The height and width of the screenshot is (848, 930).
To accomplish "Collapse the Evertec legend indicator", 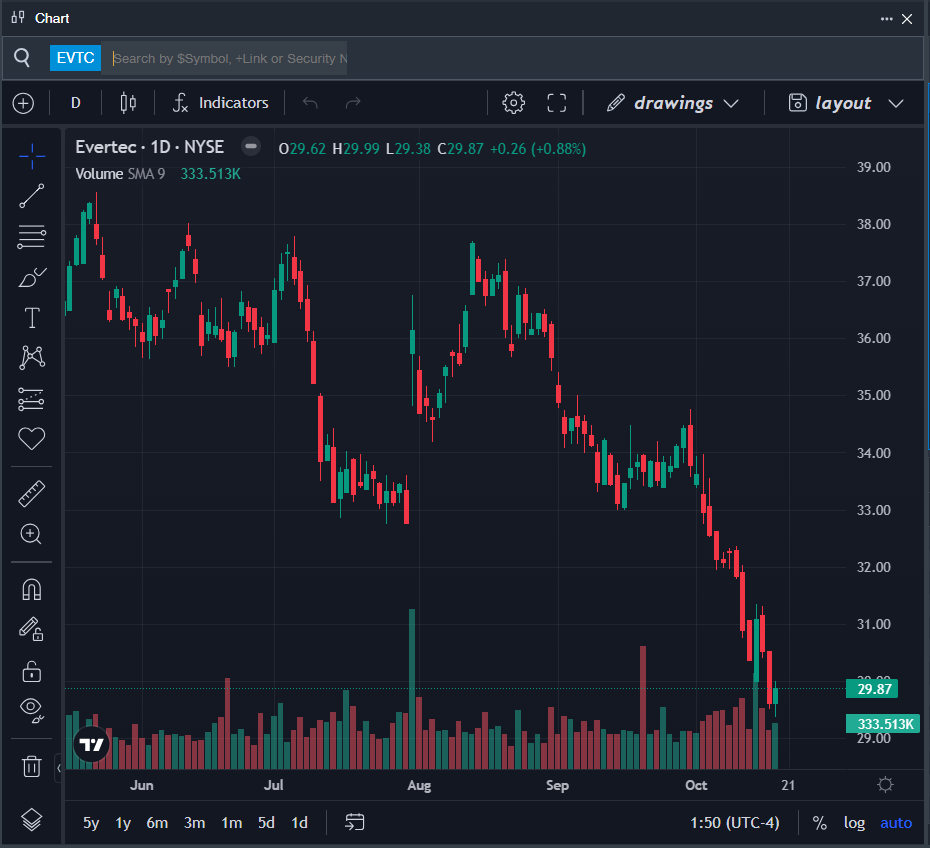I will pos(251,147).
